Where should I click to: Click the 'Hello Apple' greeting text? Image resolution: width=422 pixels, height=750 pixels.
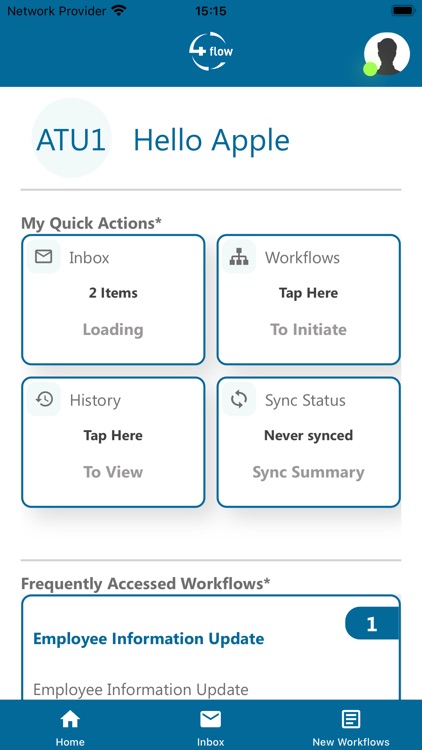coord(211,141)
